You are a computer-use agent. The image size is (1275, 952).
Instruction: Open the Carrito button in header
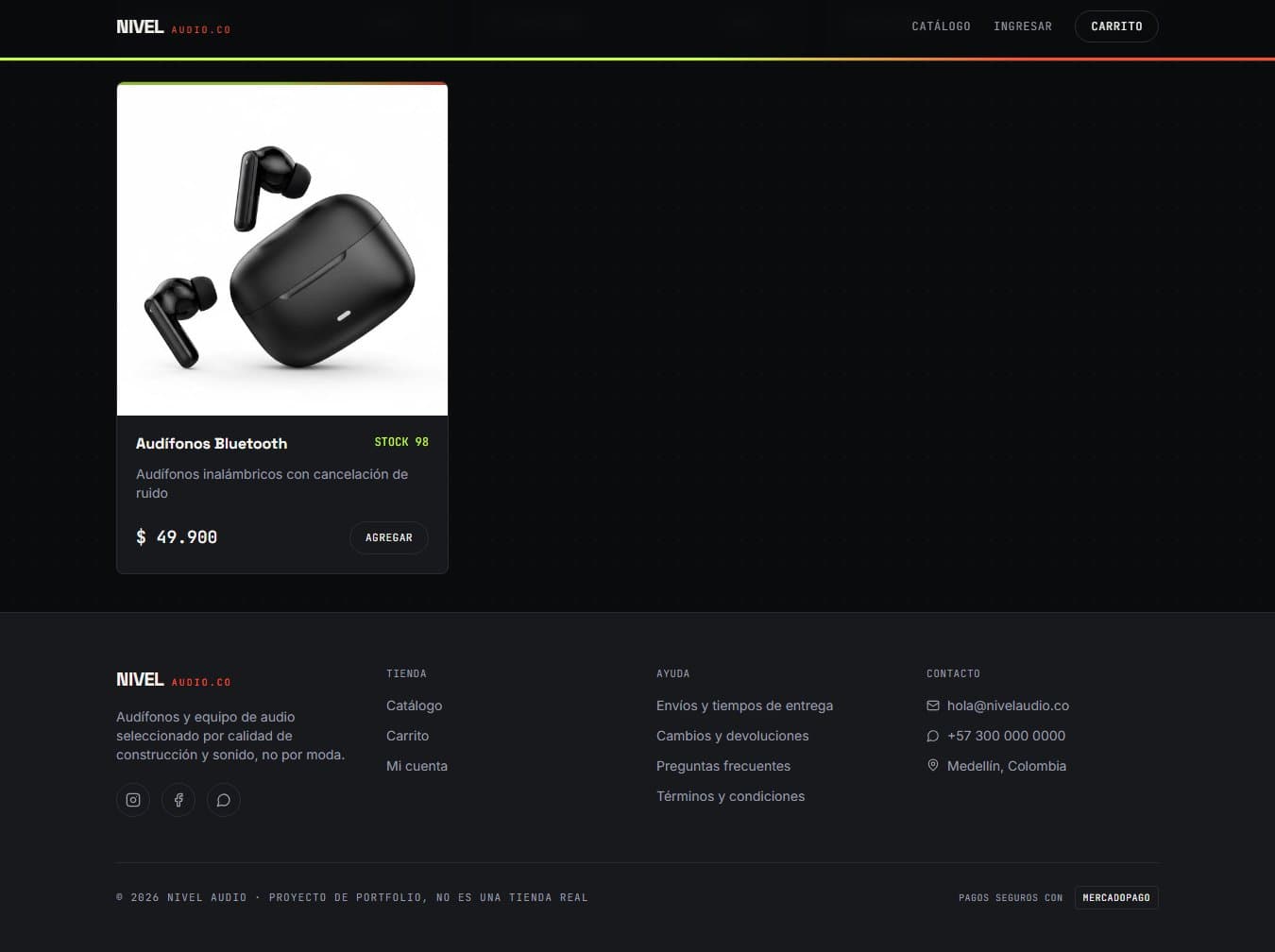point(1116,26)
